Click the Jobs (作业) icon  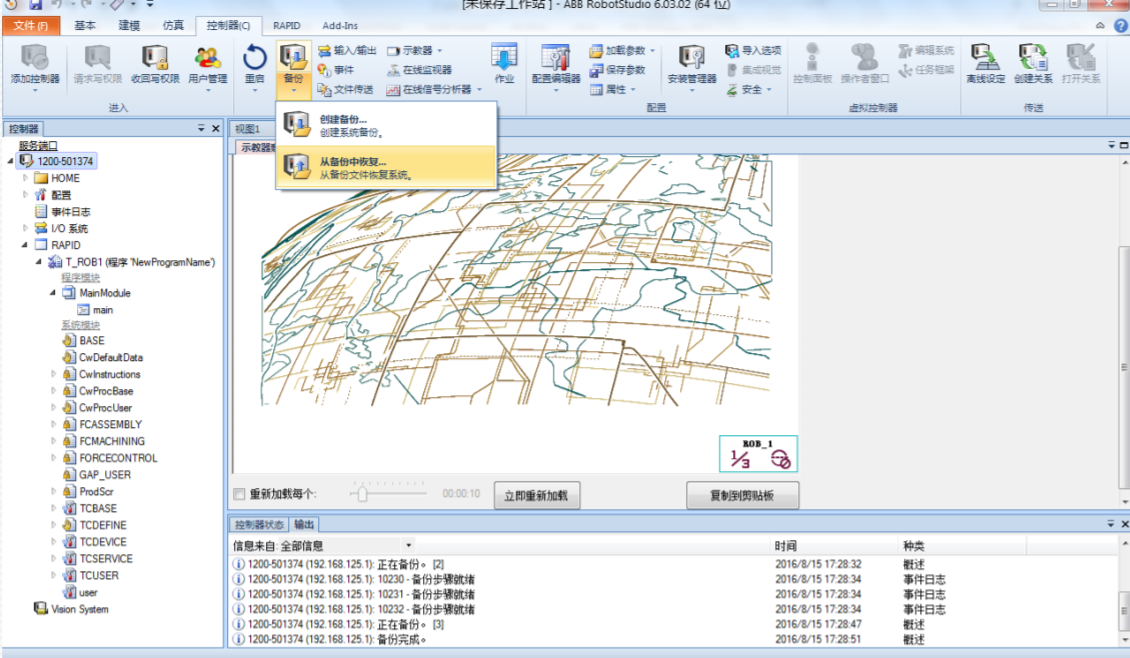(x=504, y=65)
